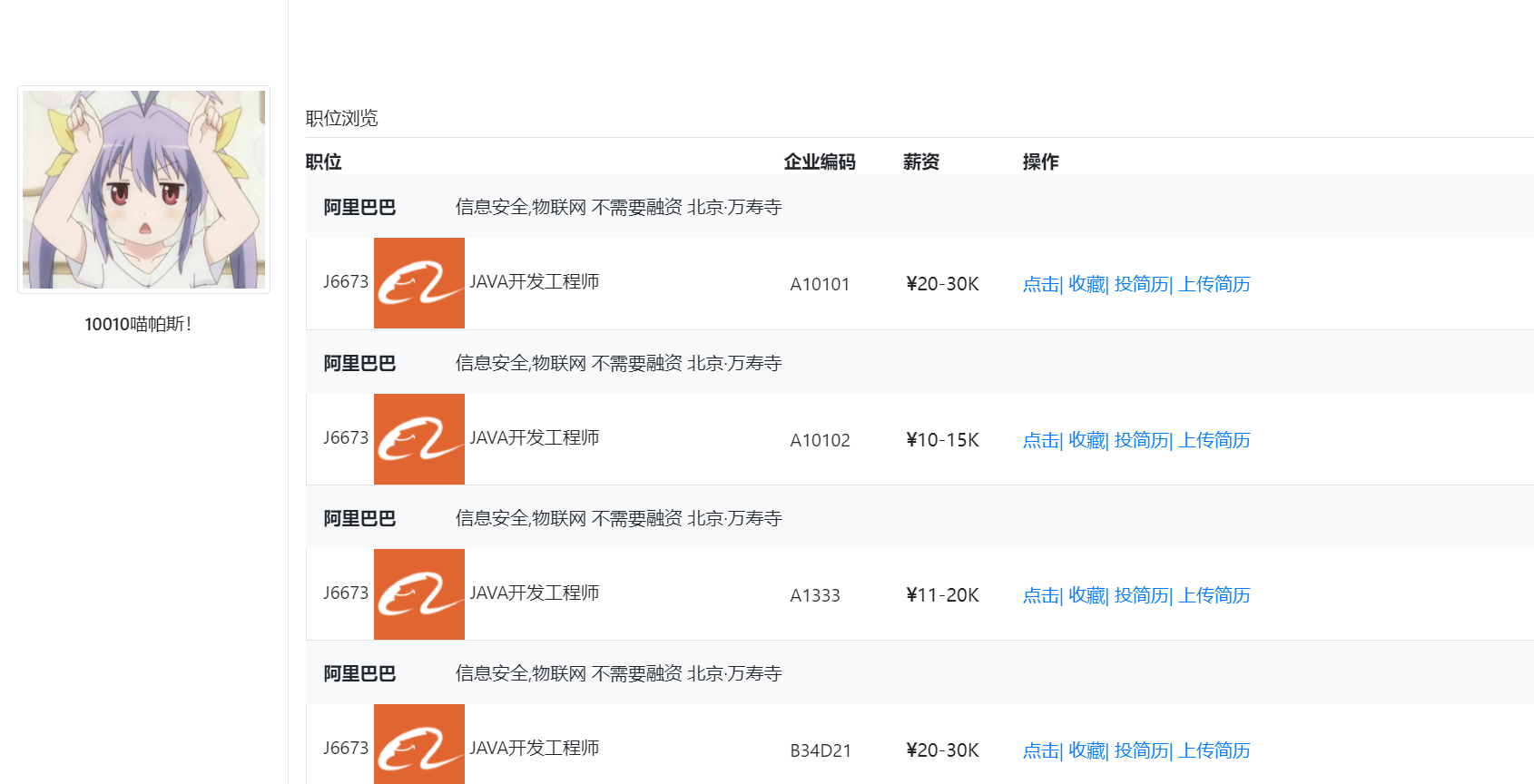Click the 操作 column header
Screen dimensions: 1534x784
pos(1040,162)
